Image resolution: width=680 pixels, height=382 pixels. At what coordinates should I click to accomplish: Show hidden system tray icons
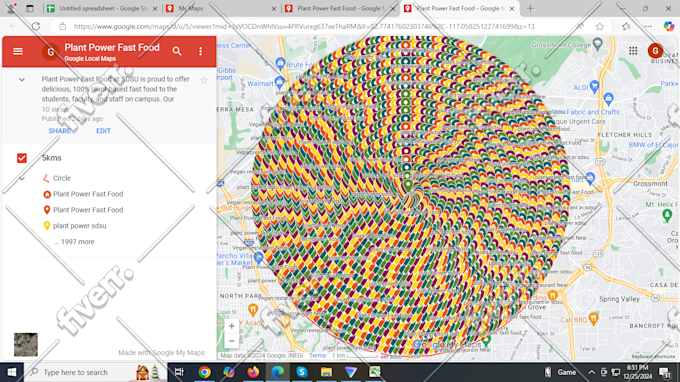592,372
